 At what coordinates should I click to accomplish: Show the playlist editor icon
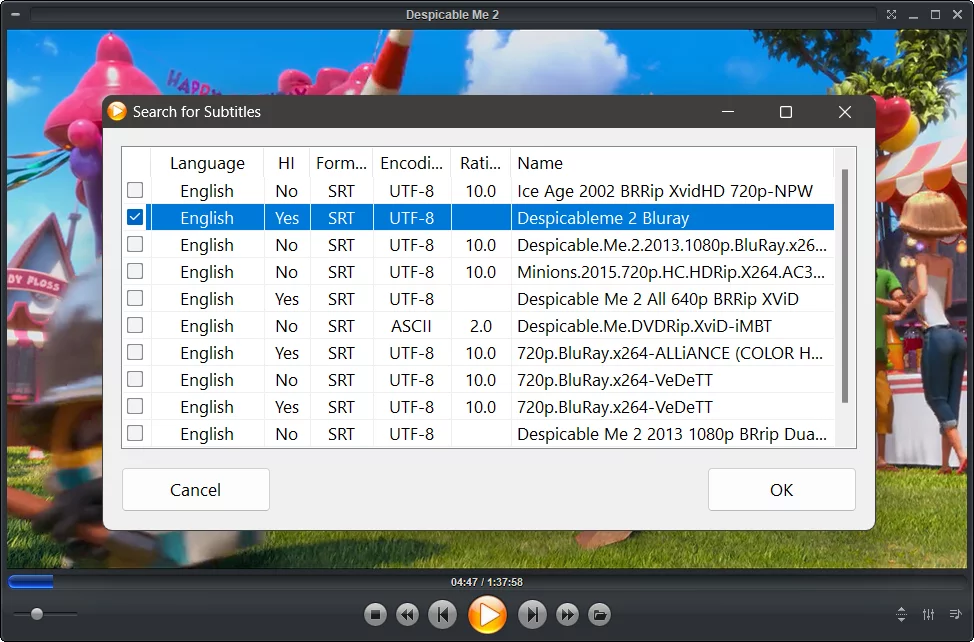955,614
